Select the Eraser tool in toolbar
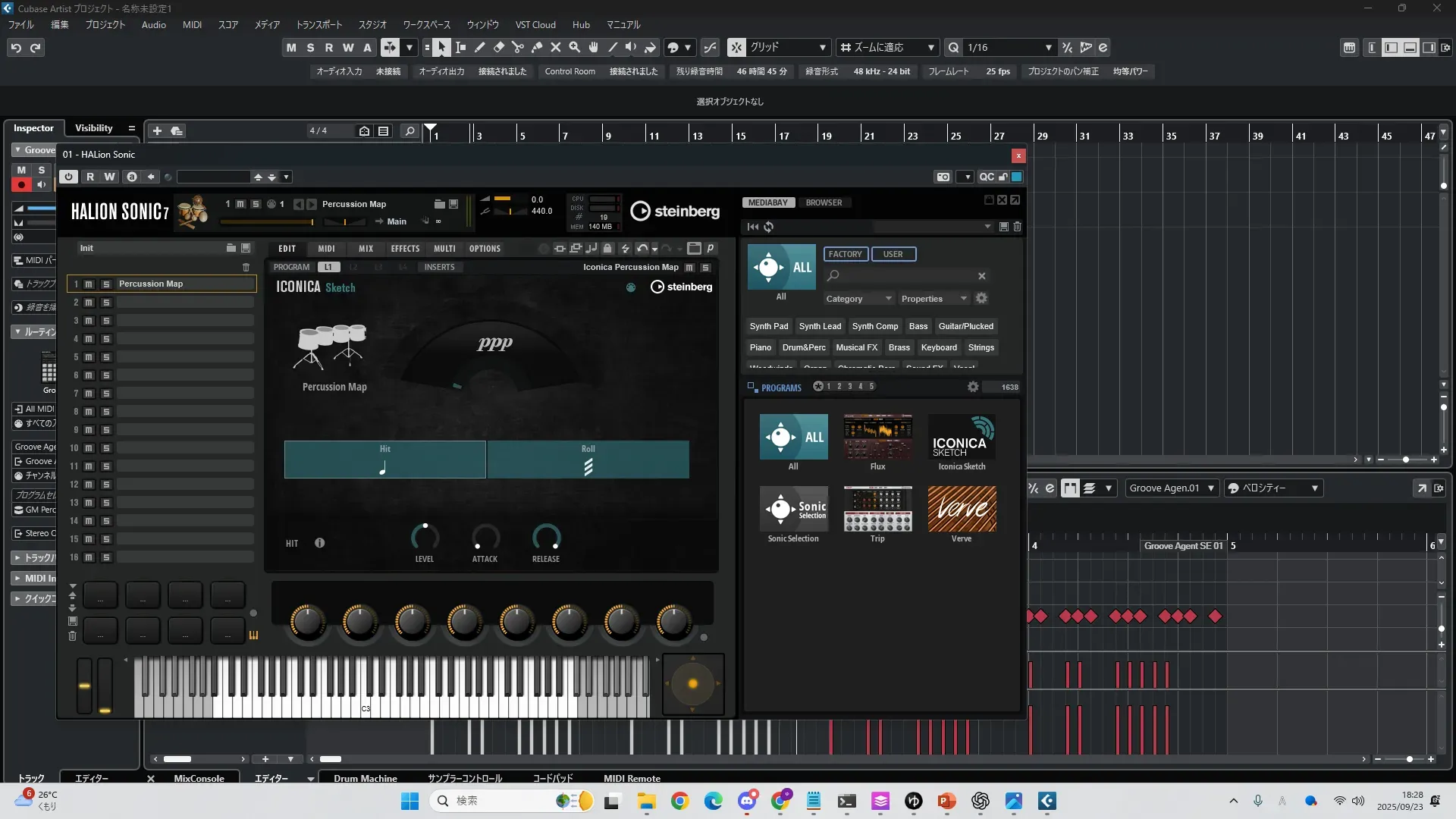 coord(498,47)
